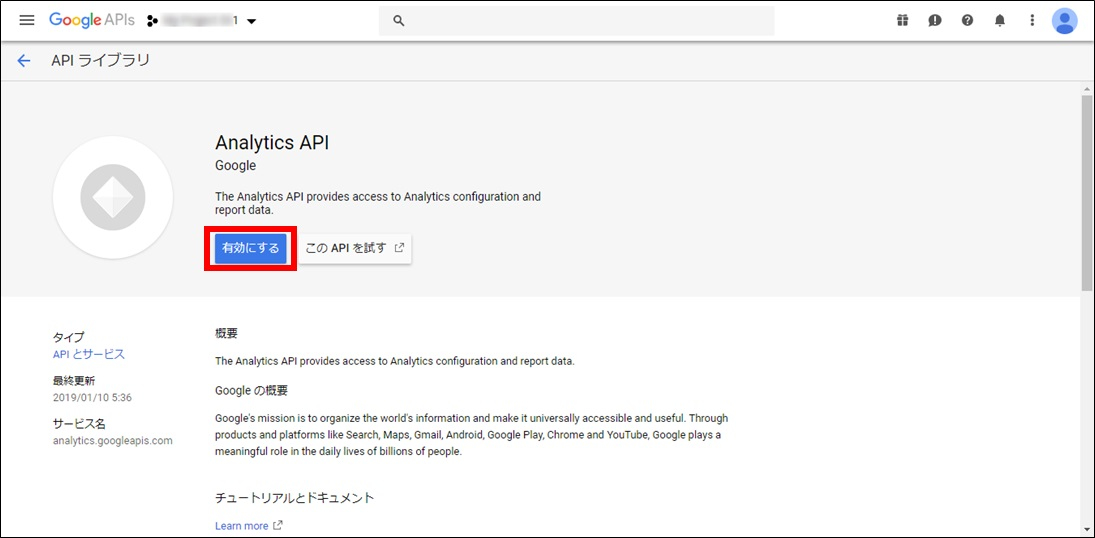Click the Google の概要 heading
This screenshot has width=1095, height=538.
click(251, 391)
